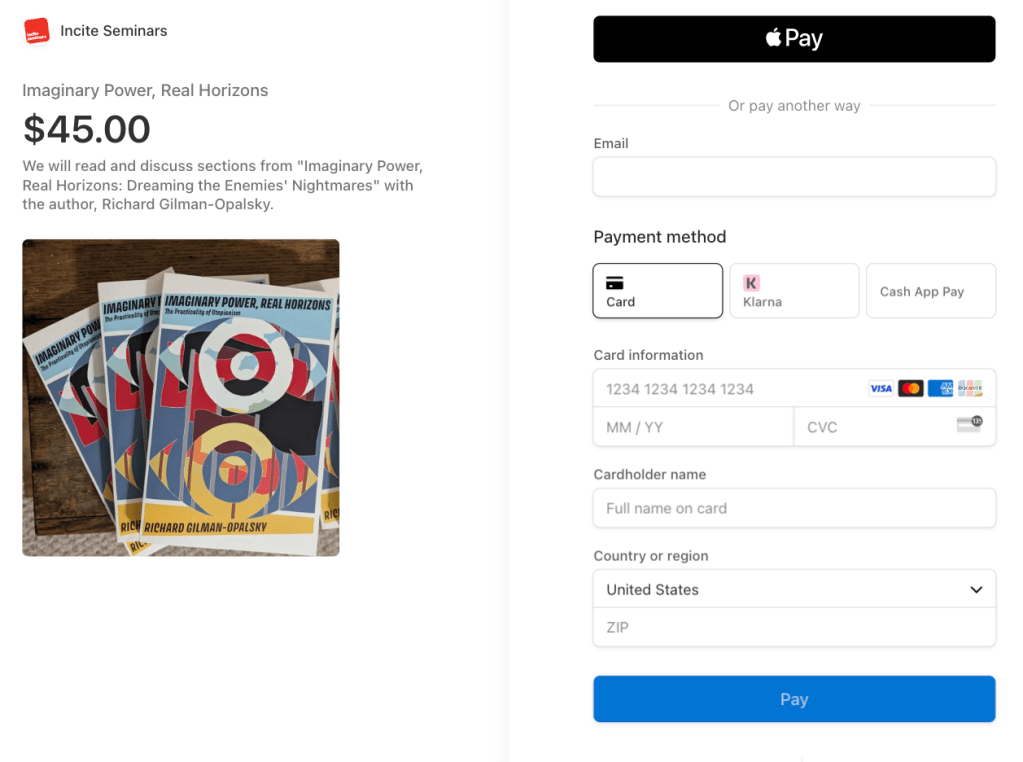Image resolution: width=1023 pixels, height=762 pixels.
Task: Click the chevron beside United States
Action: click(x=976, y=590)
